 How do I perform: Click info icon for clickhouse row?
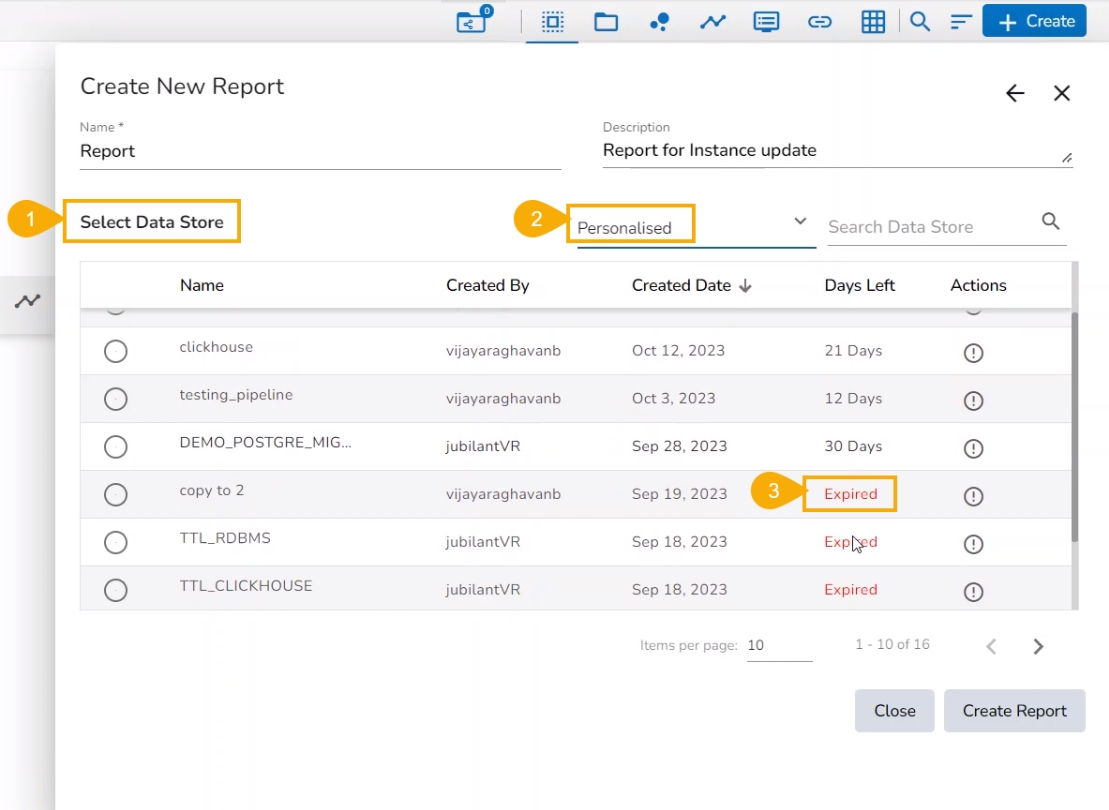pos(973,352)
